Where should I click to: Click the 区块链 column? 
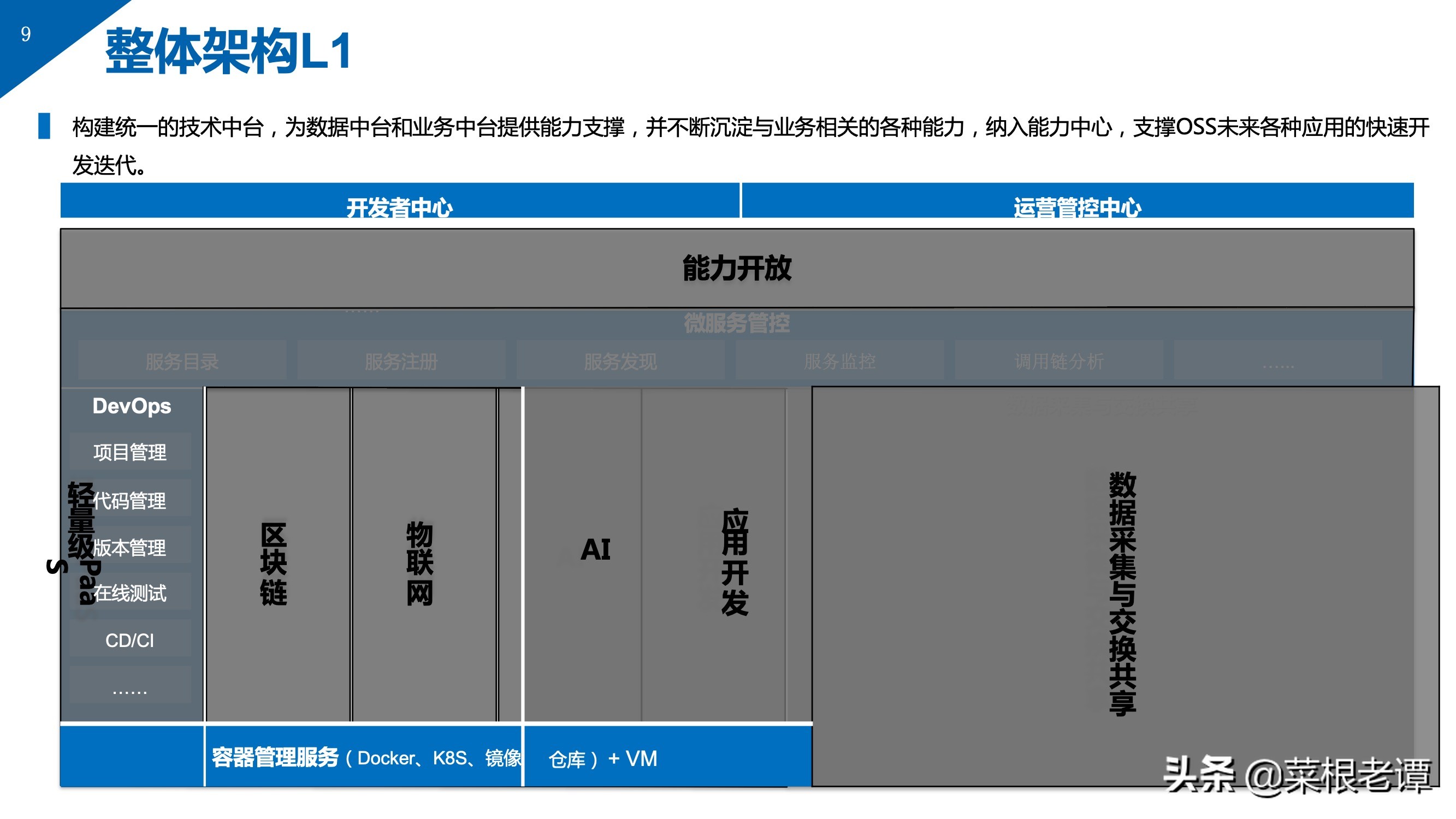(274, 563)
